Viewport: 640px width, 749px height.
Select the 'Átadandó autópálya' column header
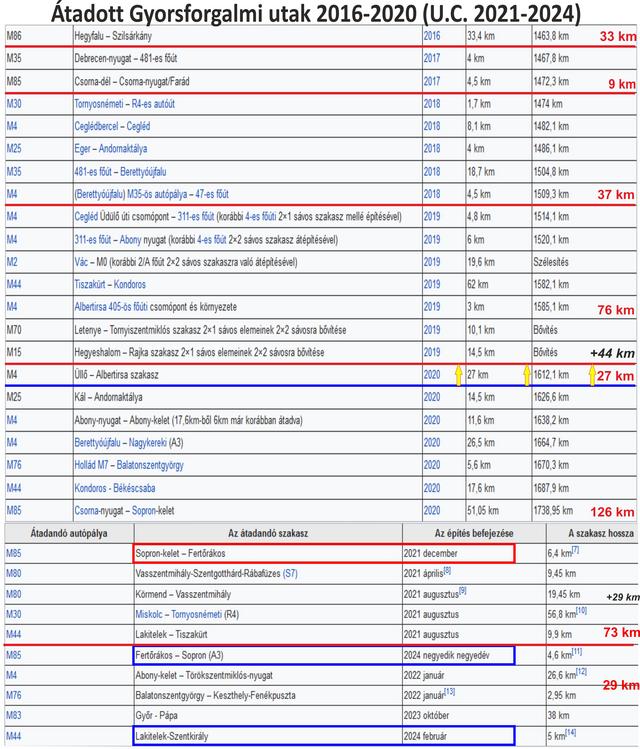coord(69,533)
